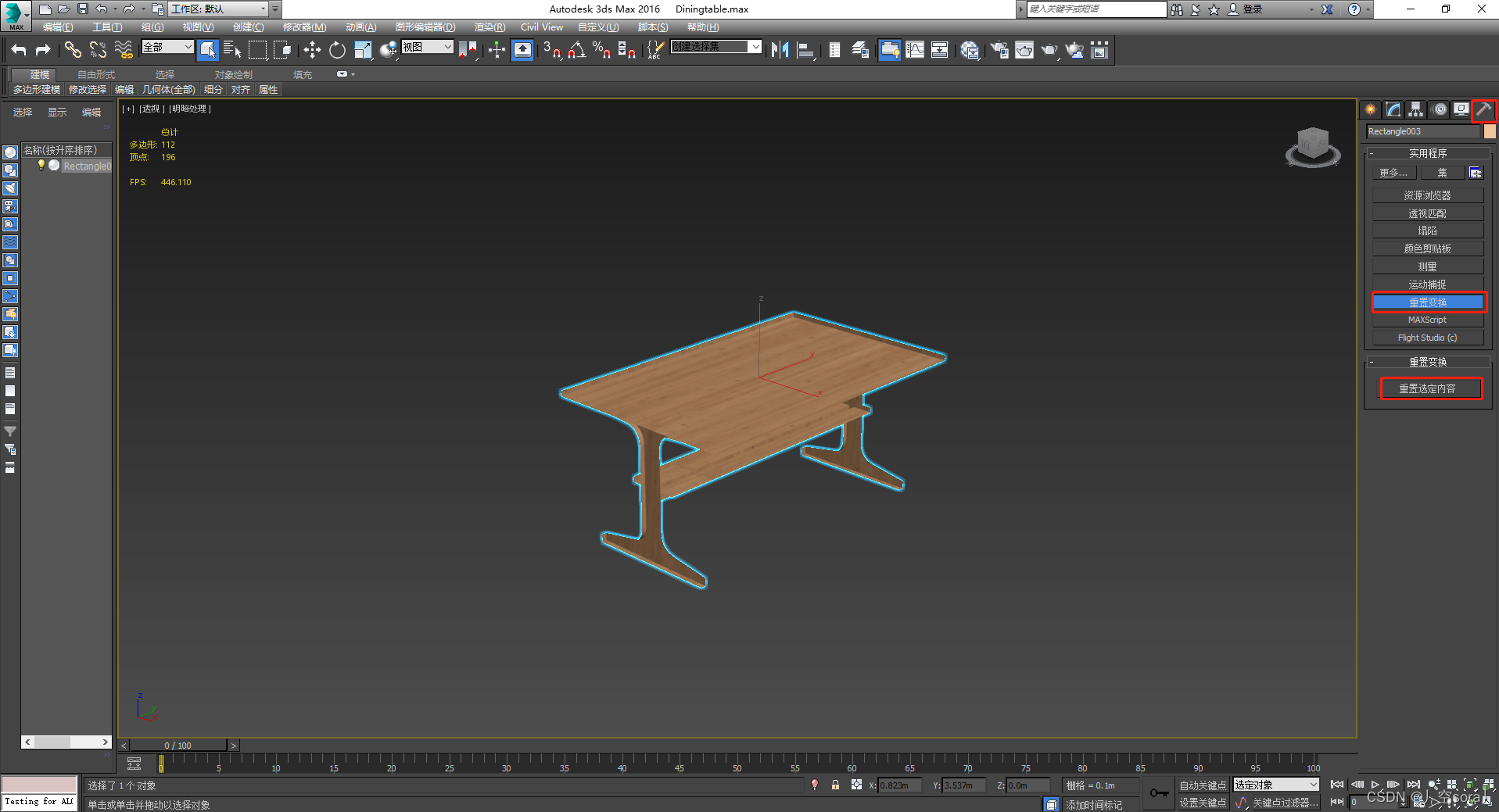This screenshot has height=812, width=1499.
Task: Expand the 视图 reference coordinate dropdown
Action: click(x=427, y=47)
